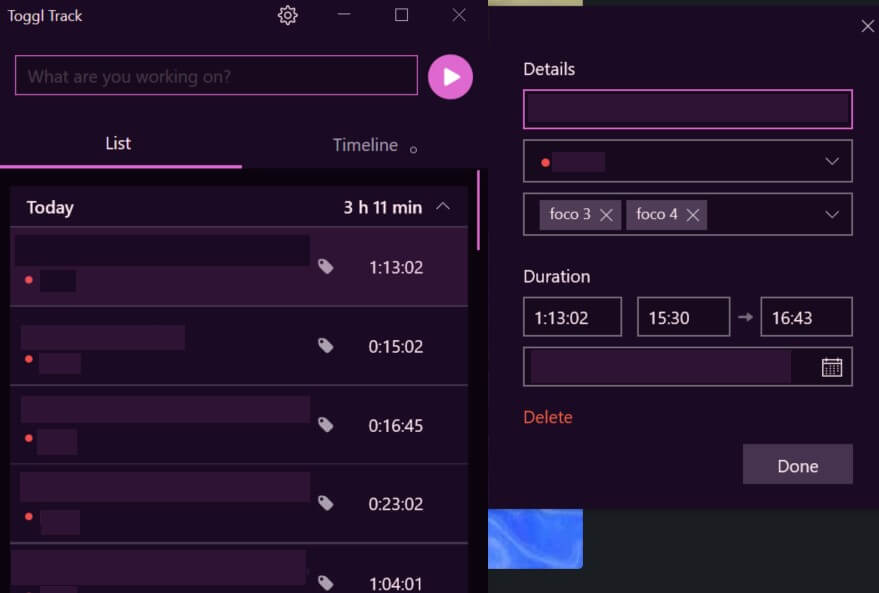Viewport: 879px width, 593px height.
Task: Click the '3 h 11 min' total
Action: 383,207
